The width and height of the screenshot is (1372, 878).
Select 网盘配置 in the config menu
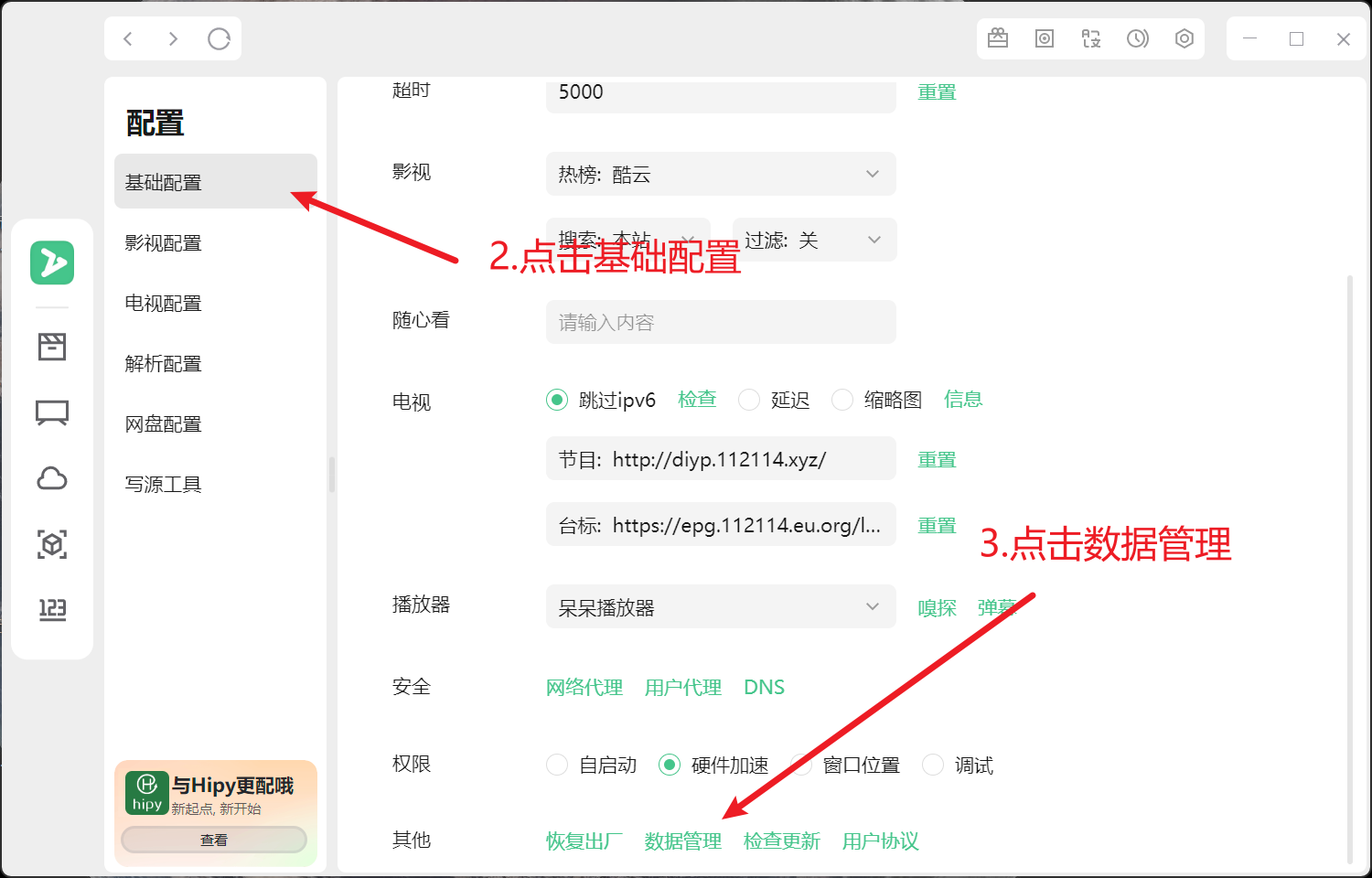point(216,423)
